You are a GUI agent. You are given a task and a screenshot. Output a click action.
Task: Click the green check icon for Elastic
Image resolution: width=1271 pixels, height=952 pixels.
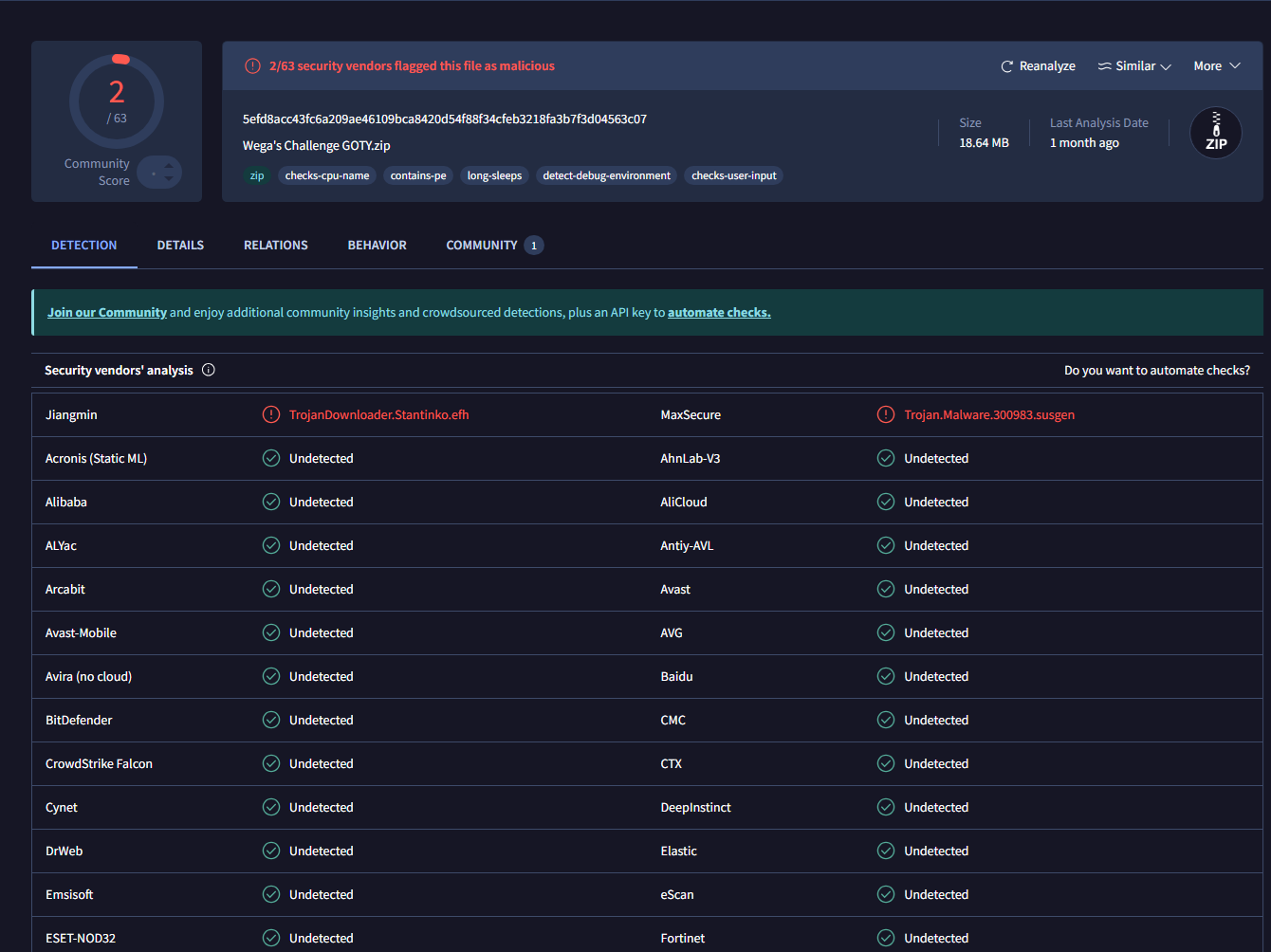point(886,851)
